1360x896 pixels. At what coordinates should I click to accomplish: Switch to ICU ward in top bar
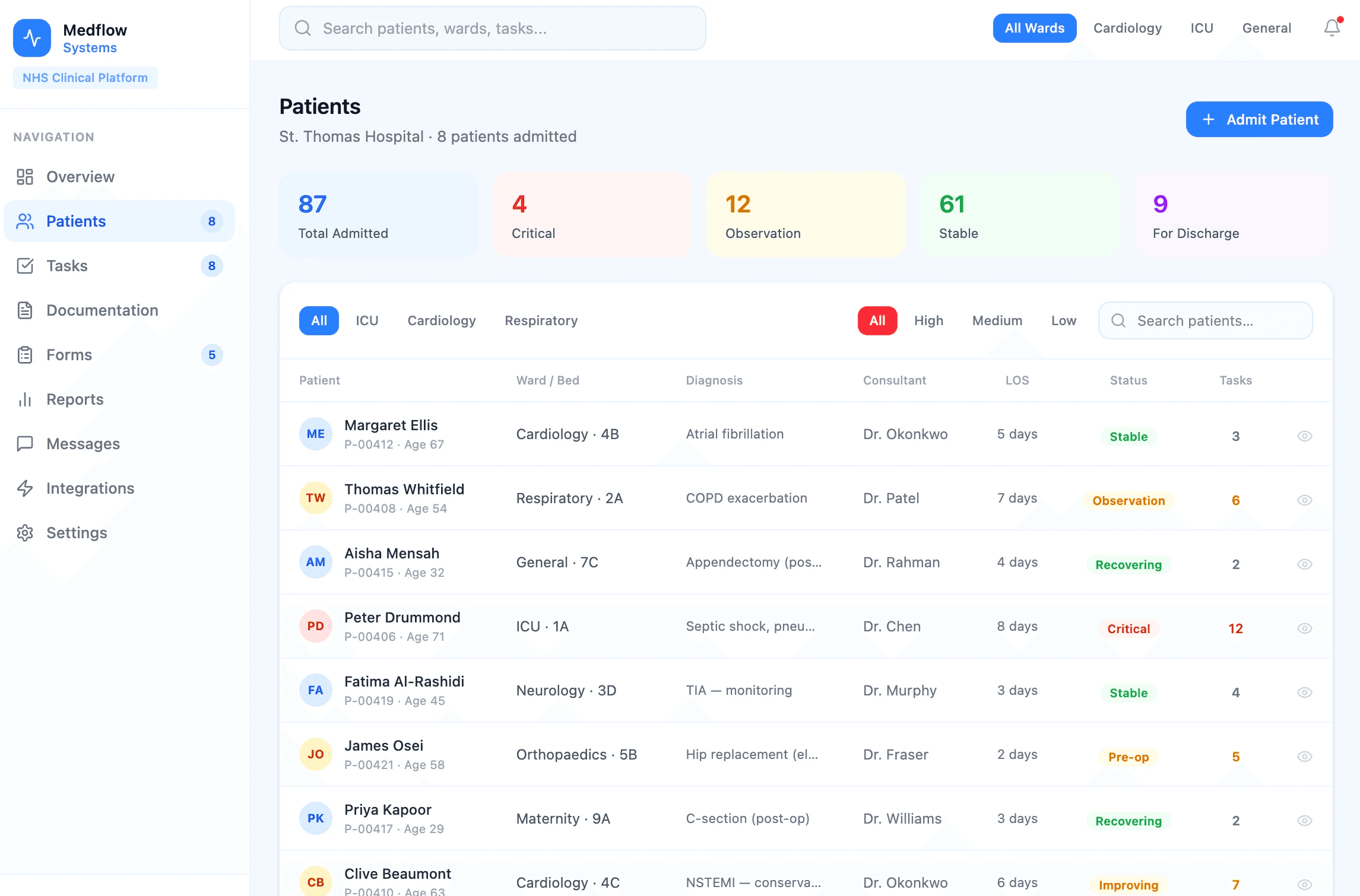(1202, 28)
